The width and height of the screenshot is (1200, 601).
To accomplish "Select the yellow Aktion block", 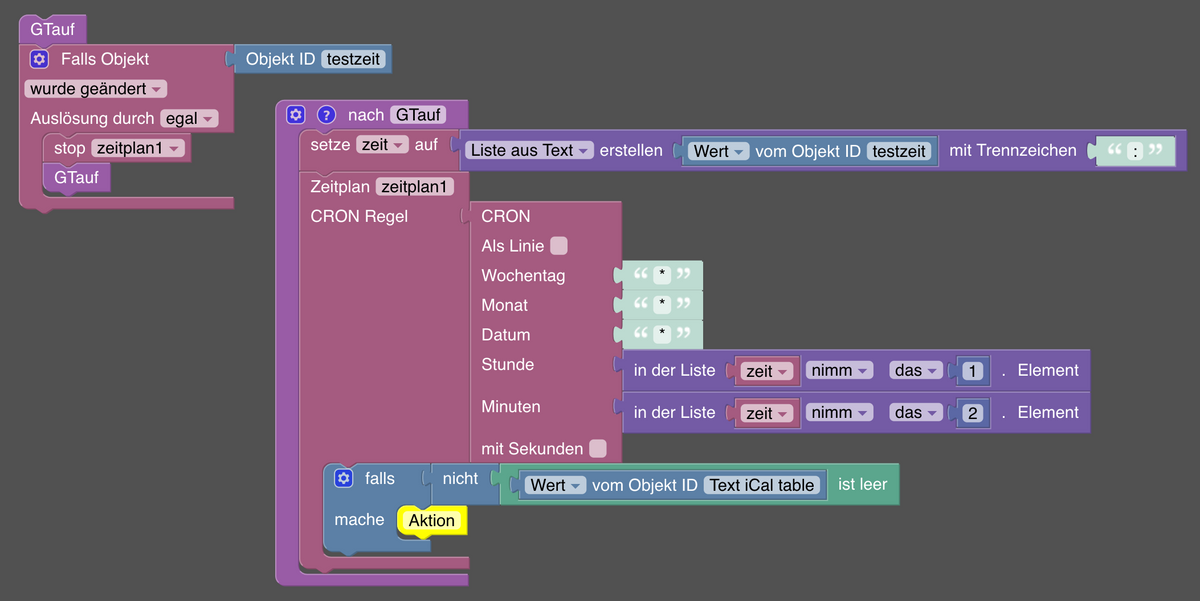I will coord(432,521).
